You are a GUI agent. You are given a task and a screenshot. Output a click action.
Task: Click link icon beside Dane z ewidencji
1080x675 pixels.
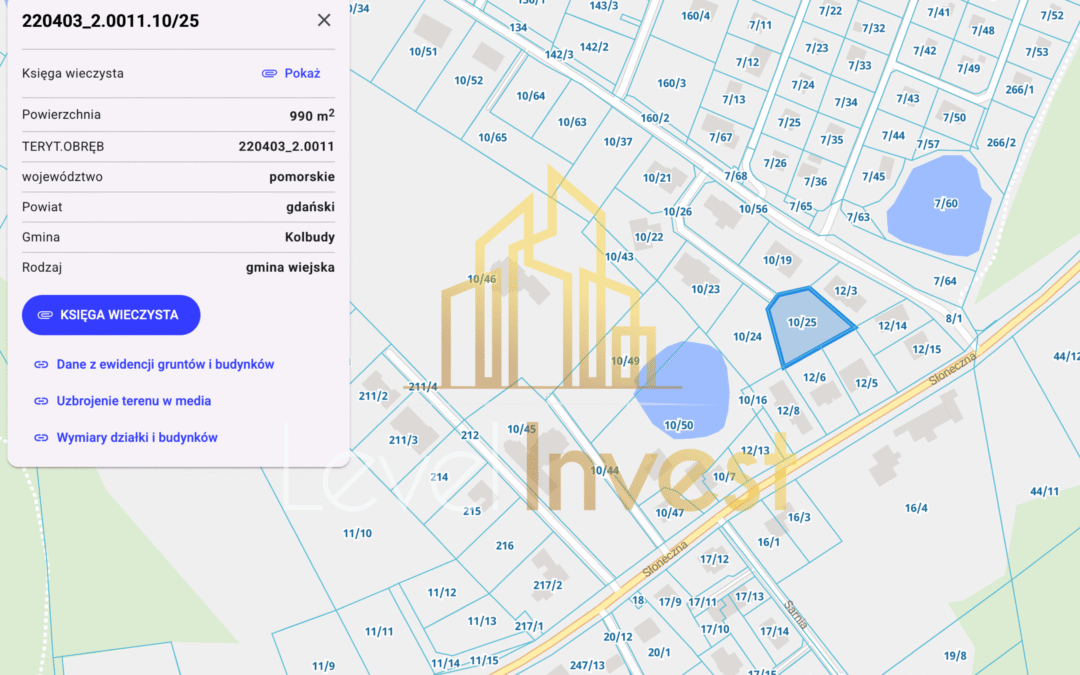point(41,364)
